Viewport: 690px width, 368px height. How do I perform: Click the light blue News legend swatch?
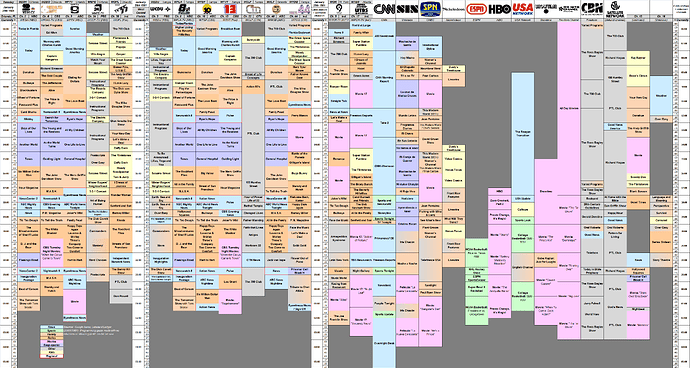51,327
